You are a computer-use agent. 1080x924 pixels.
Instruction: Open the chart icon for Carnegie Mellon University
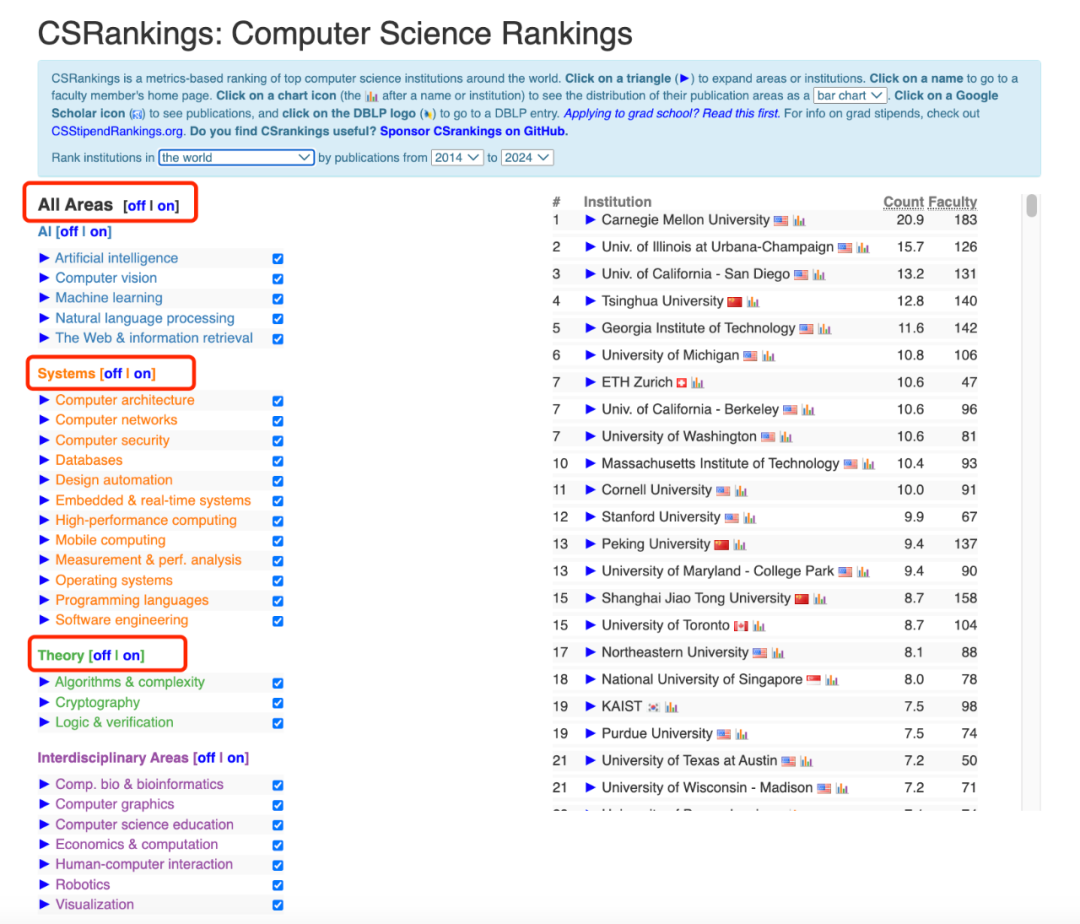coord(799,221)
